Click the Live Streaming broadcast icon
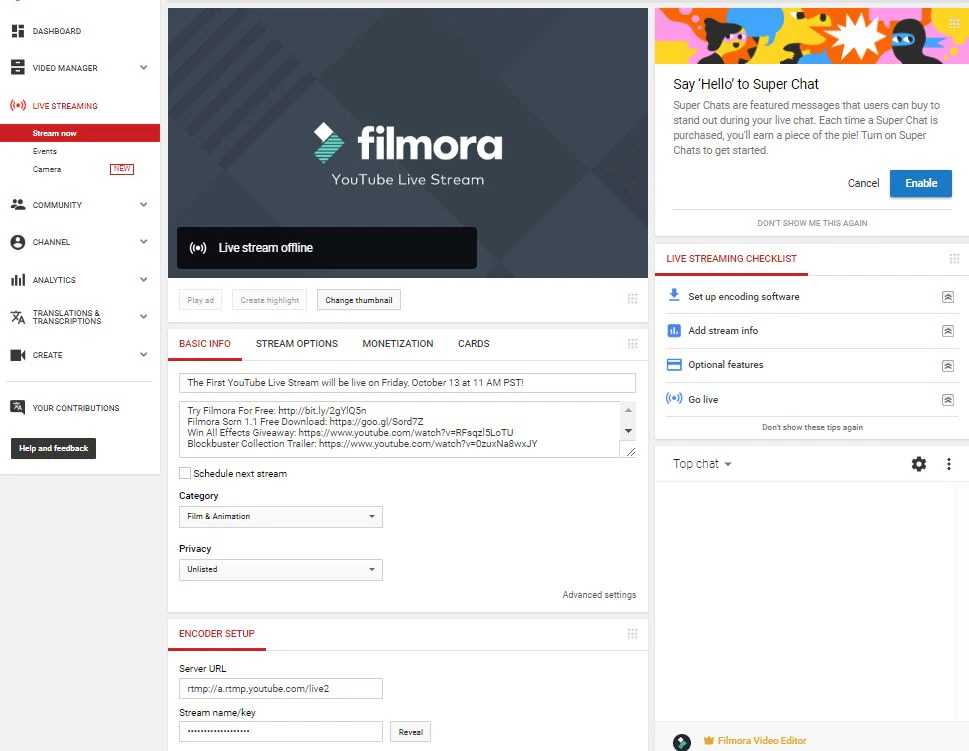The image size is (969, 751). (x=18, y=106)
